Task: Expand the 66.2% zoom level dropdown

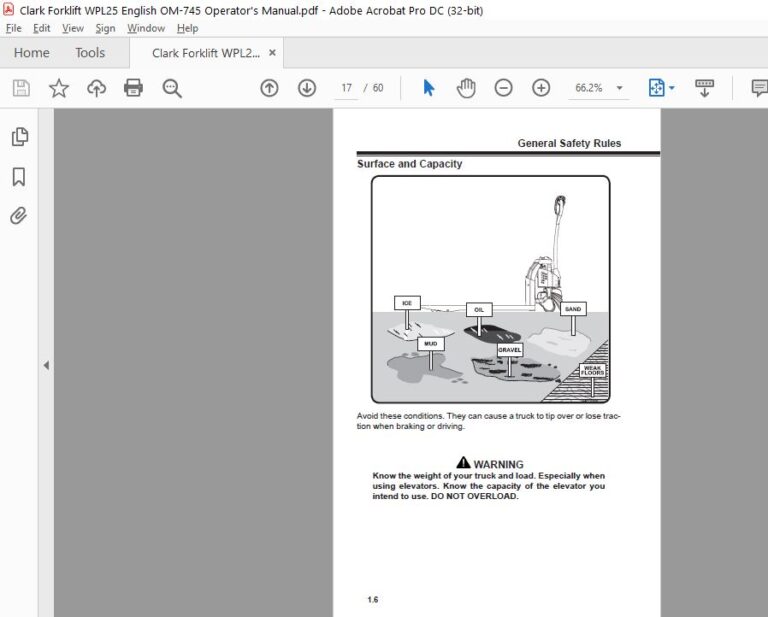Action: [620, 88]
